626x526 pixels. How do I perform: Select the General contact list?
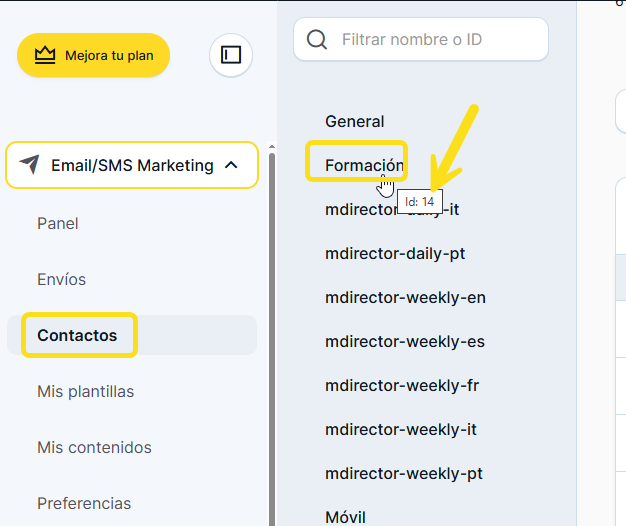pos(355,121)
